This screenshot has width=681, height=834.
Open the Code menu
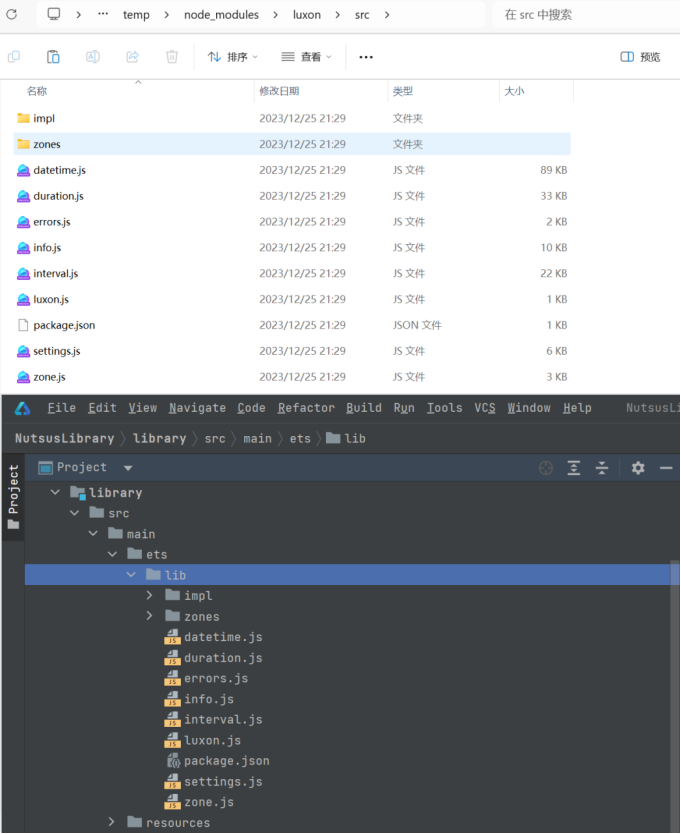251,408
